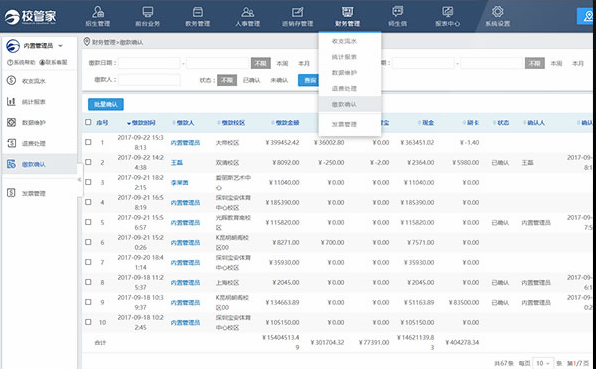The width and height of the screenshot is (596, 369).
Task: Check the box for row 2 王磊
Action: (x=88, y=162)
